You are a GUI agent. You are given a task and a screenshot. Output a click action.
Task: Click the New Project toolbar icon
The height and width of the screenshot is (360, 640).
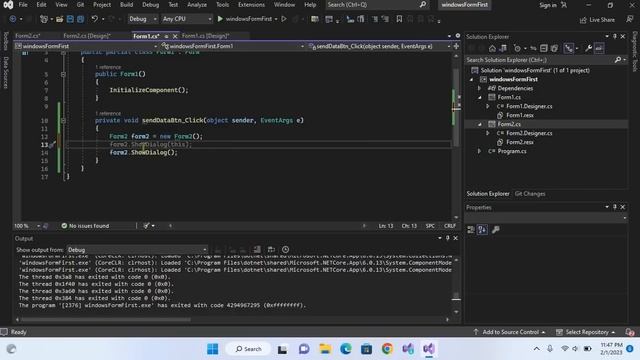click(44, 19)
